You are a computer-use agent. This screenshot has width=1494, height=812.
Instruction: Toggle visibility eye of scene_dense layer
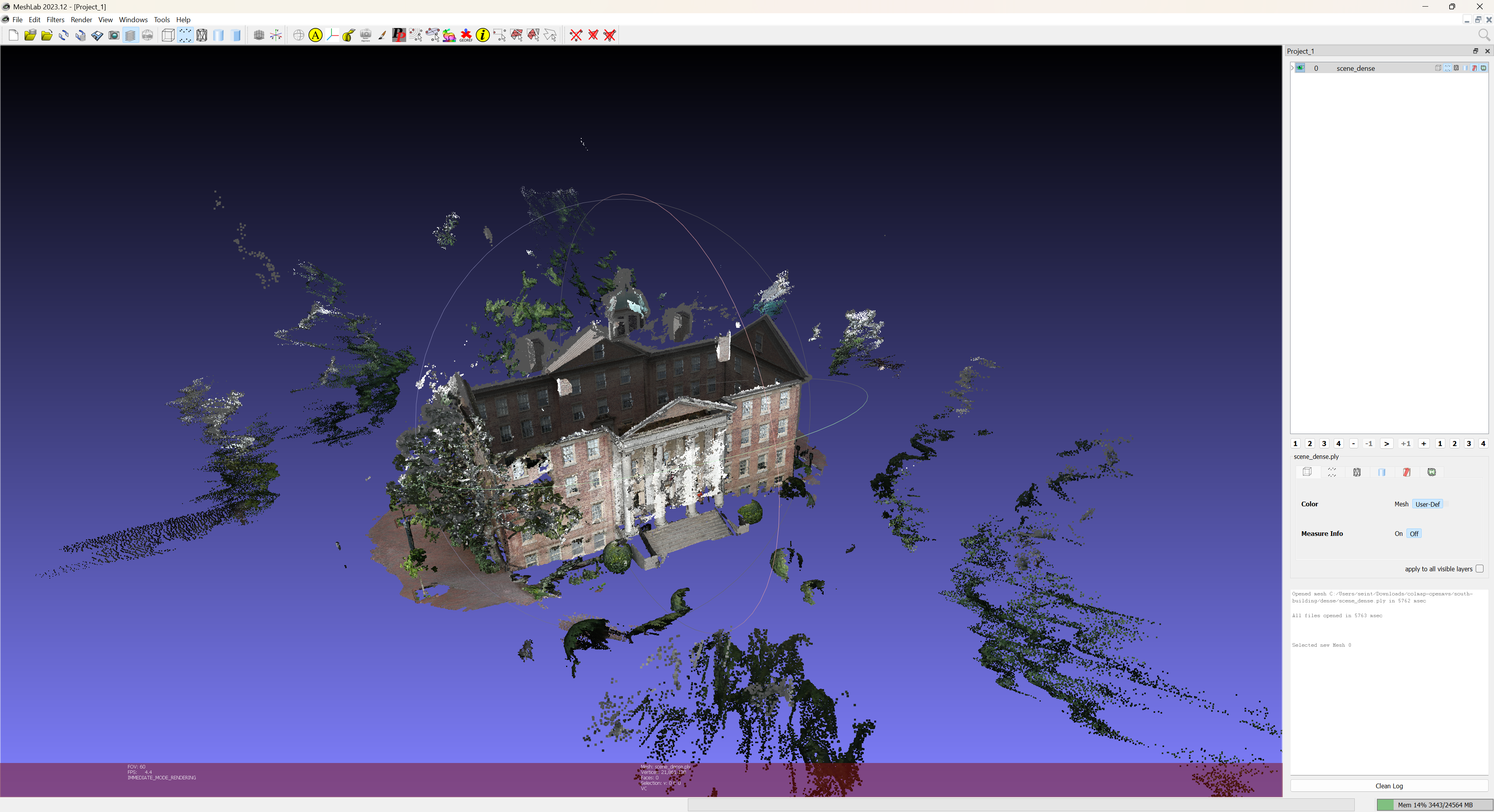pos(1300,68)
